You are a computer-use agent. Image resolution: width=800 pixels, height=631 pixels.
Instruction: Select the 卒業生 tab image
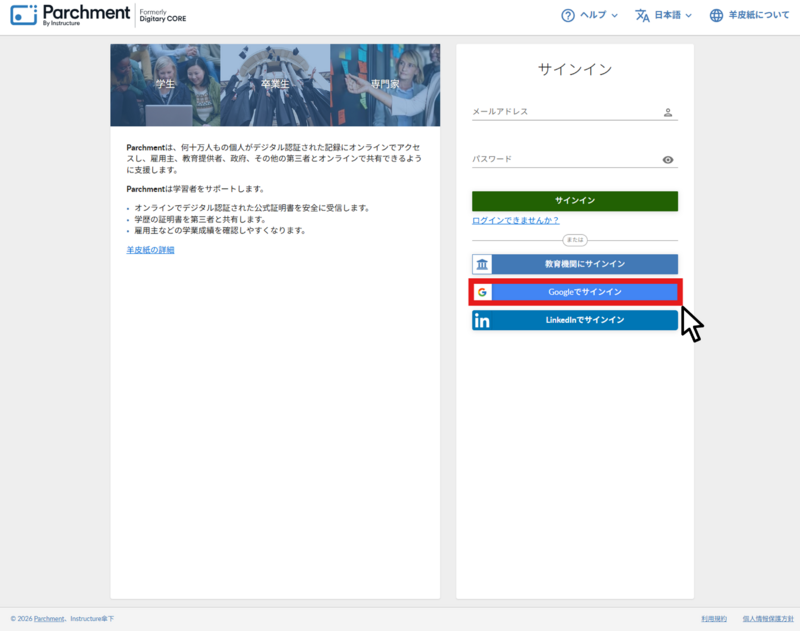(275, 85)
